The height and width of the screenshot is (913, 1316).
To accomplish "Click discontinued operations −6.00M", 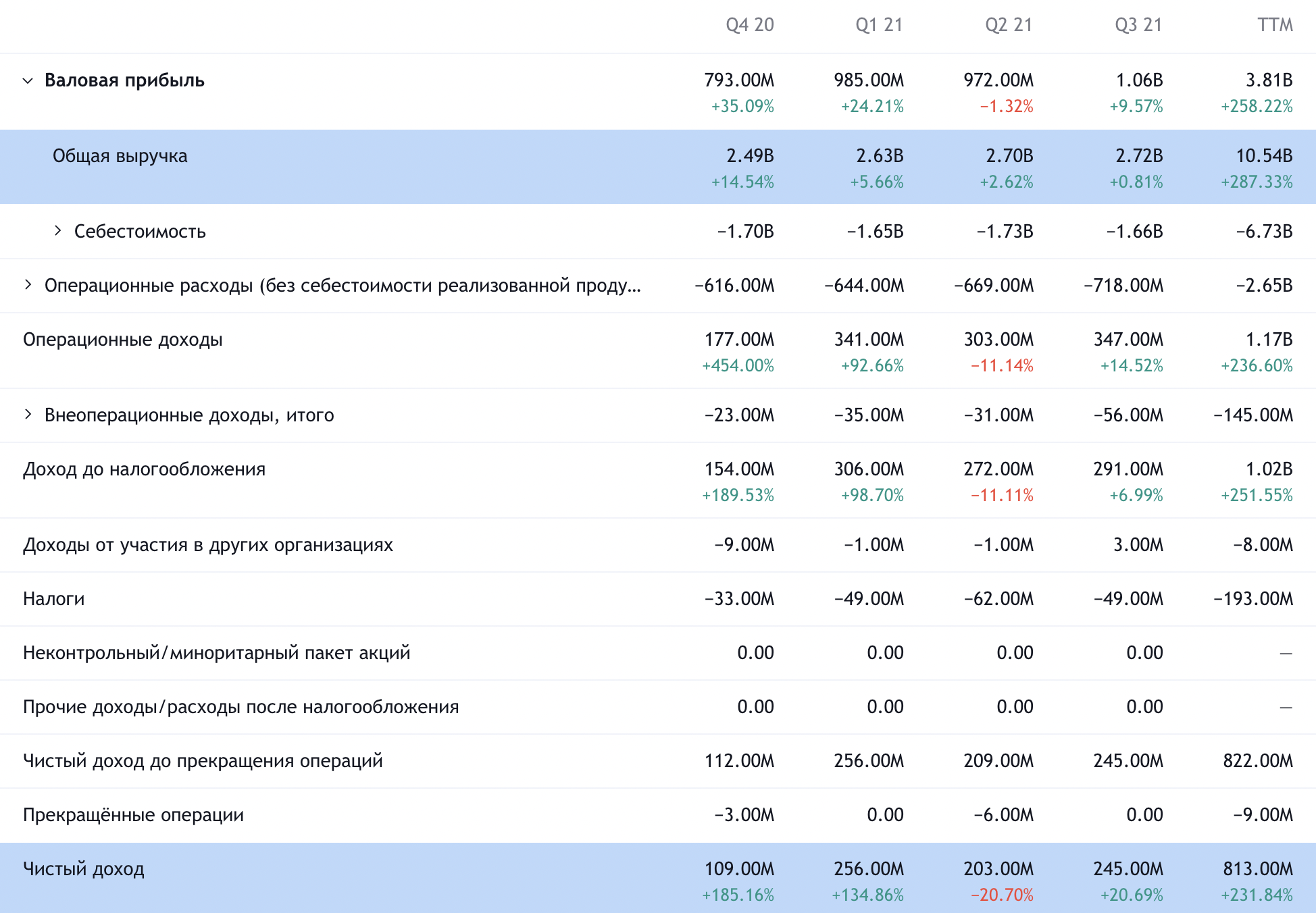I will click(x=1003, y=815).
